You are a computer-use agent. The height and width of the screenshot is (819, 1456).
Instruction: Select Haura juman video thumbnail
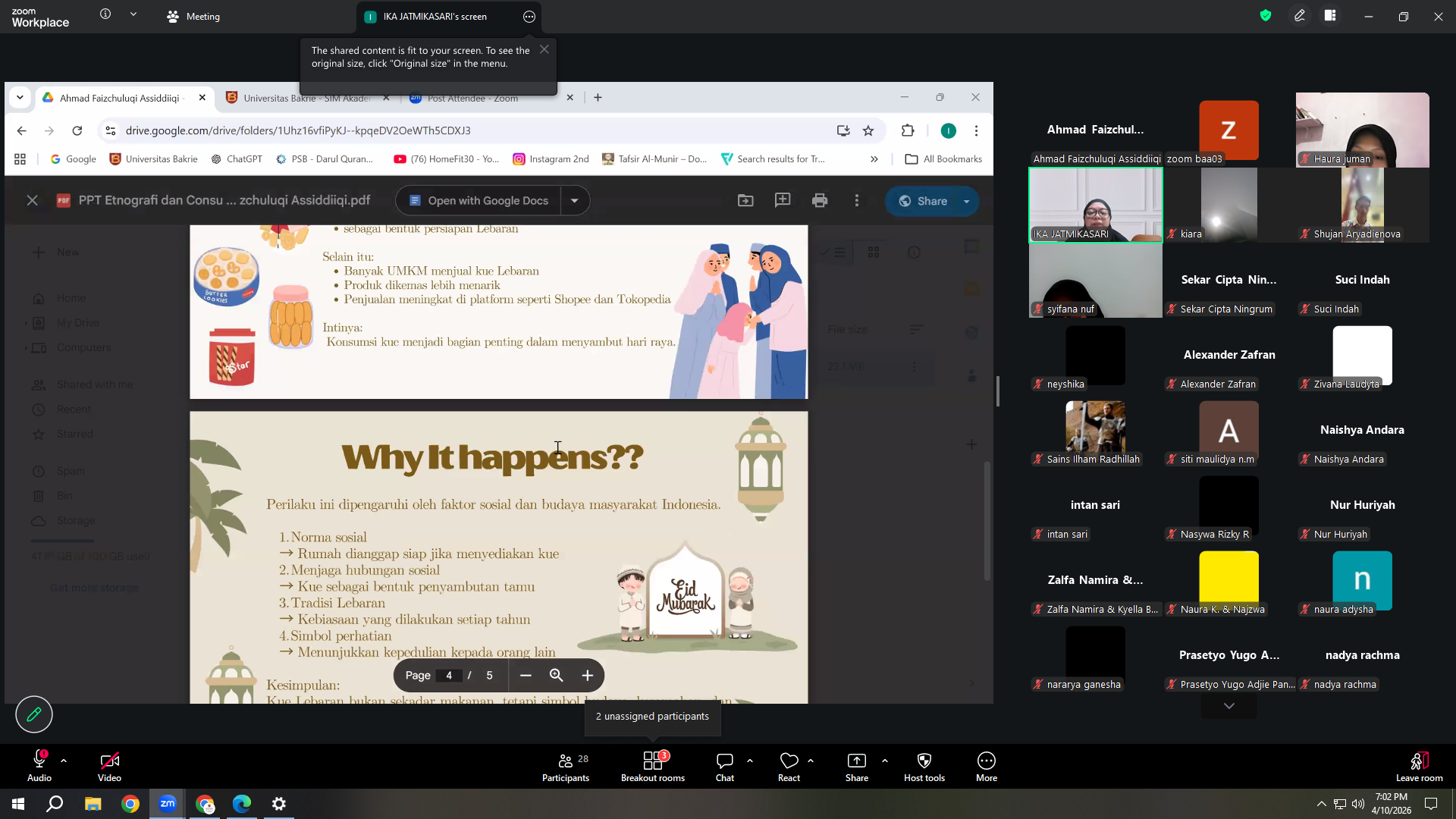(x=1363, y=130)
